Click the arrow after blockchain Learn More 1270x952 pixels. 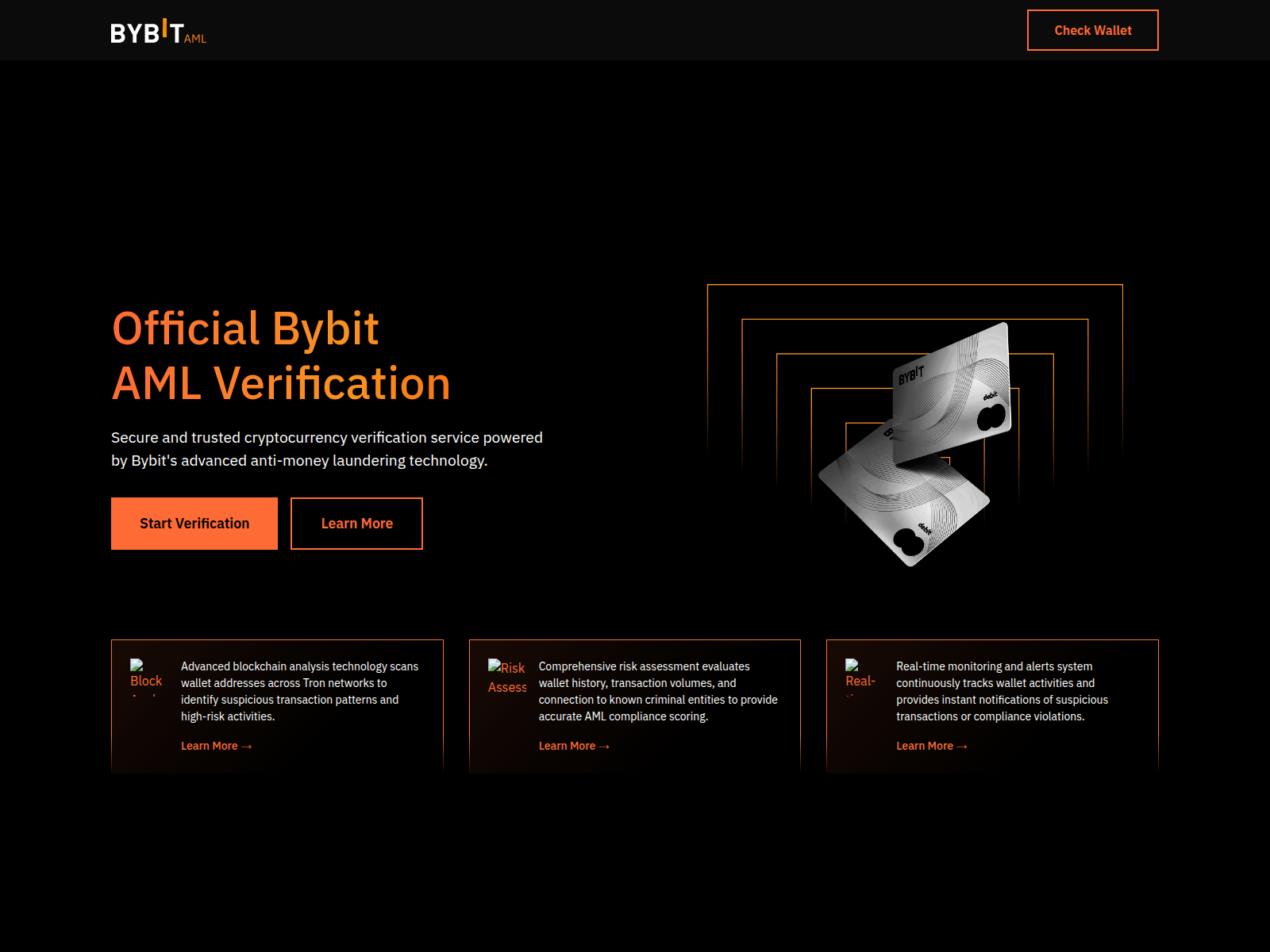246,747
